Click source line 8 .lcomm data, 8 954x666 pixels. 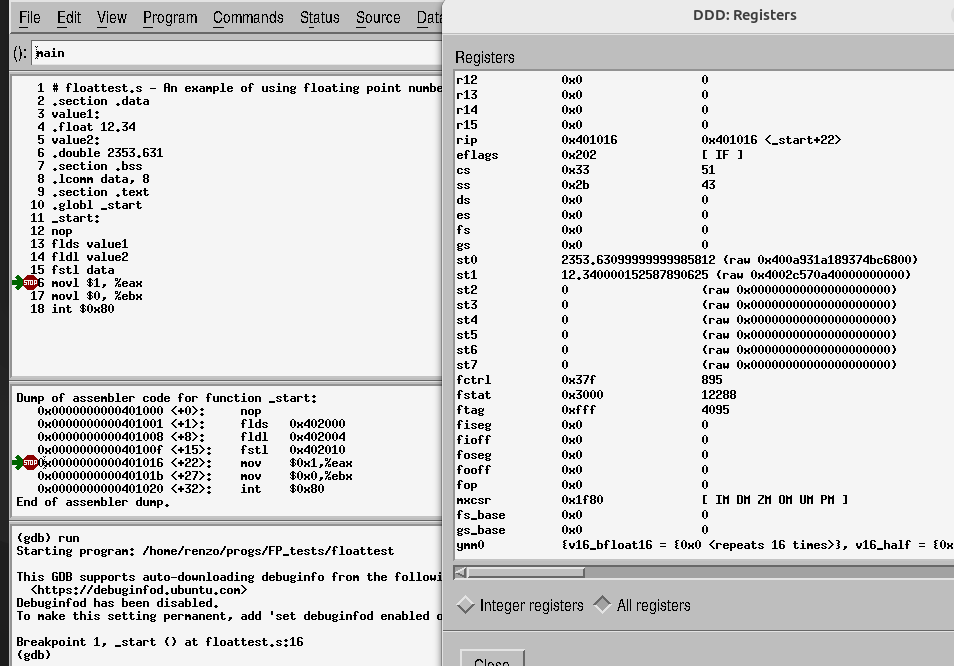pos(100,179)
